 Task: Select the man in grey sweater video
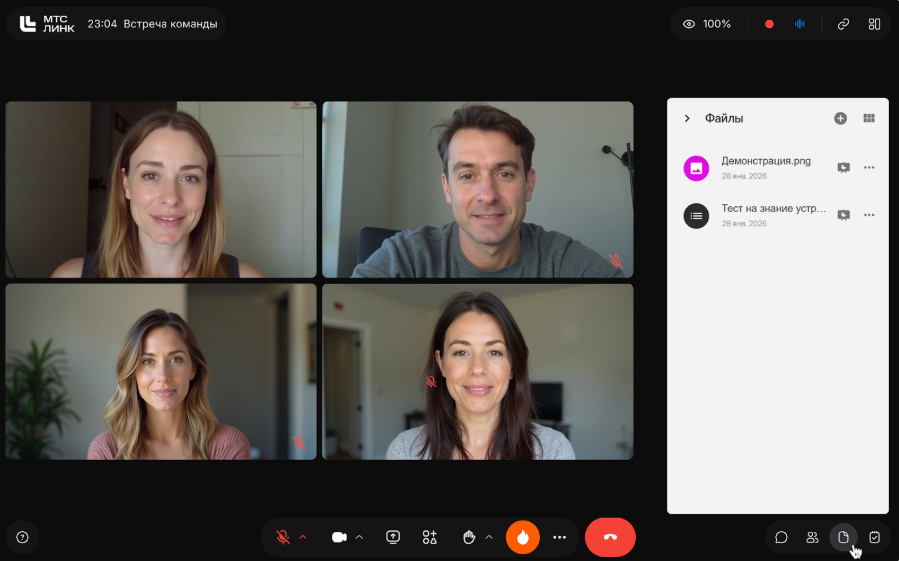tap(478, 190)
